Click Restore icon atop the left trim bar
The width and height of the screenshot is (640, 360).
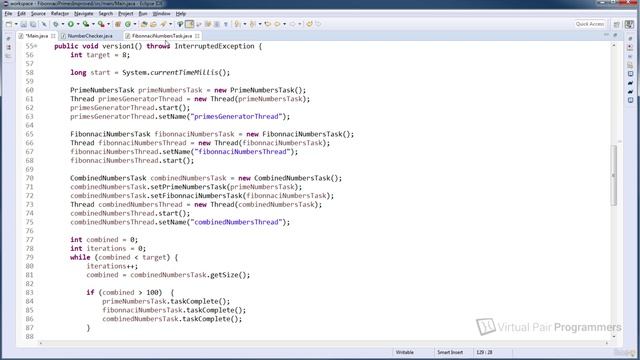tap(8, 38)
